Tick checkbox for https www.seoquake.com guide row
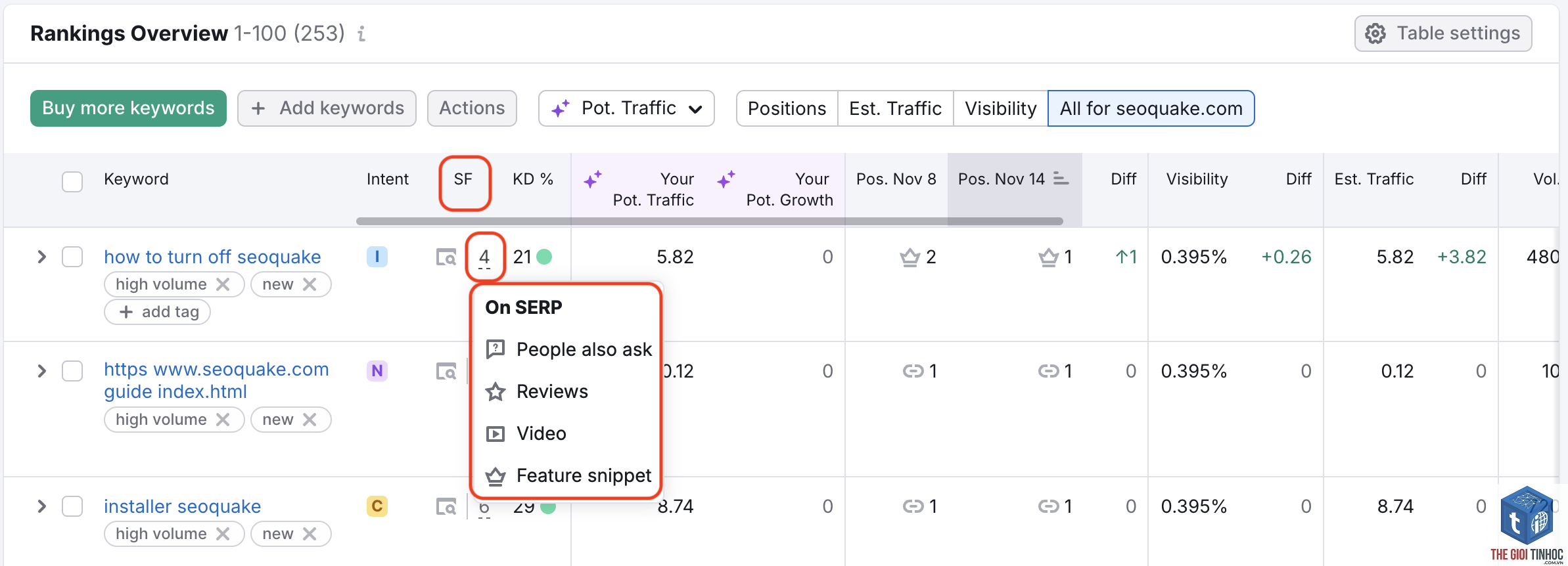This screenshot has width=1568, height=566. click(x=72, y=371)
